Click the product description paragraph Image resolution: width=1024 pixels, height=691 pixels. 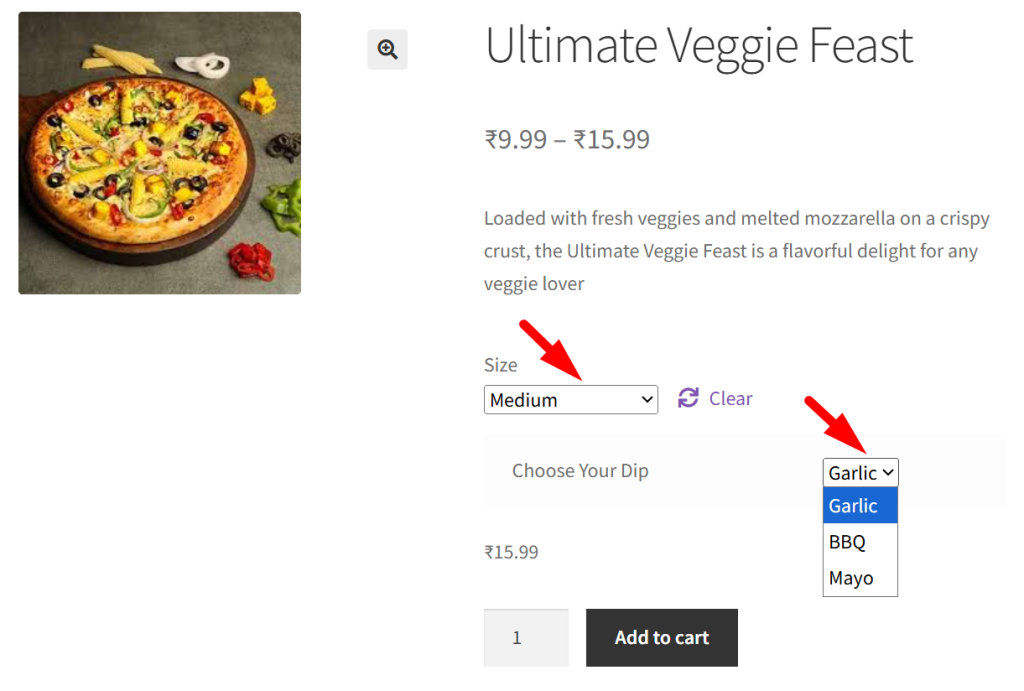click(x=730, y=251)
